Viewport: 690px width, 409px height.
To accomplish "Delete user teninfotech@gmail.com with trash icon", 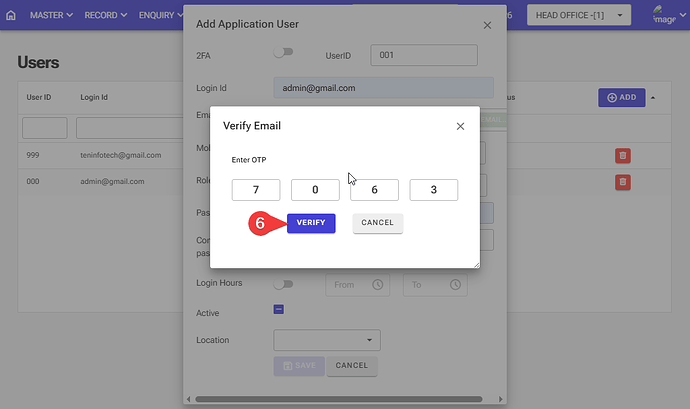I will click(x=622, y=155).
